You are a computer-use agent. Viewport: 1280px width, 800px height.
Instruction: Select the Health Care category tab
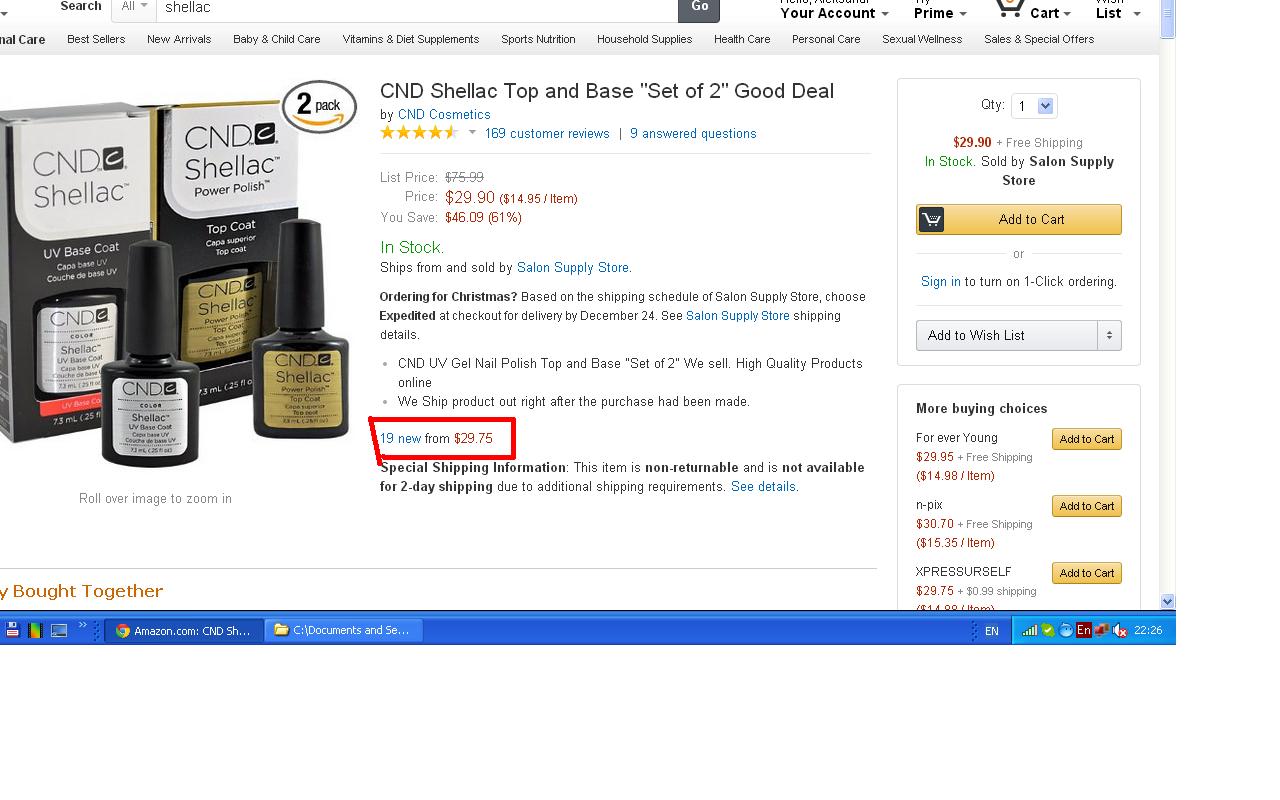[742, 39]
